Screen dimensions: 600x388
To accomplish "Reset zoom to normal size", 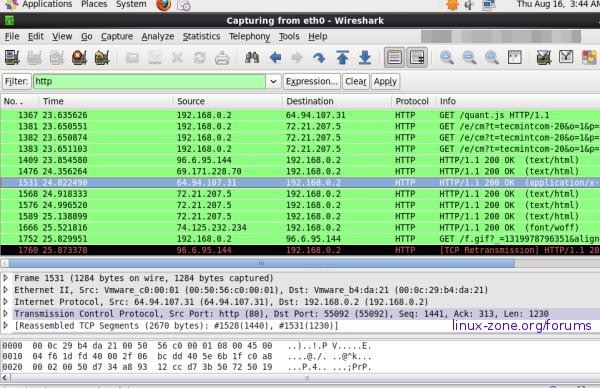I will (492, 58).
